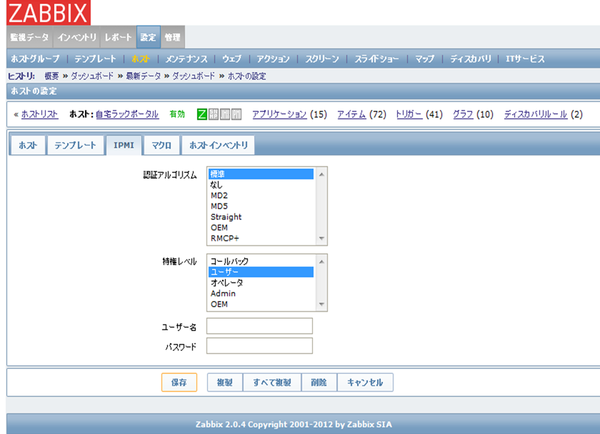
Task: Click 最新データ in history breadcrumb
Action: (143, 76)
